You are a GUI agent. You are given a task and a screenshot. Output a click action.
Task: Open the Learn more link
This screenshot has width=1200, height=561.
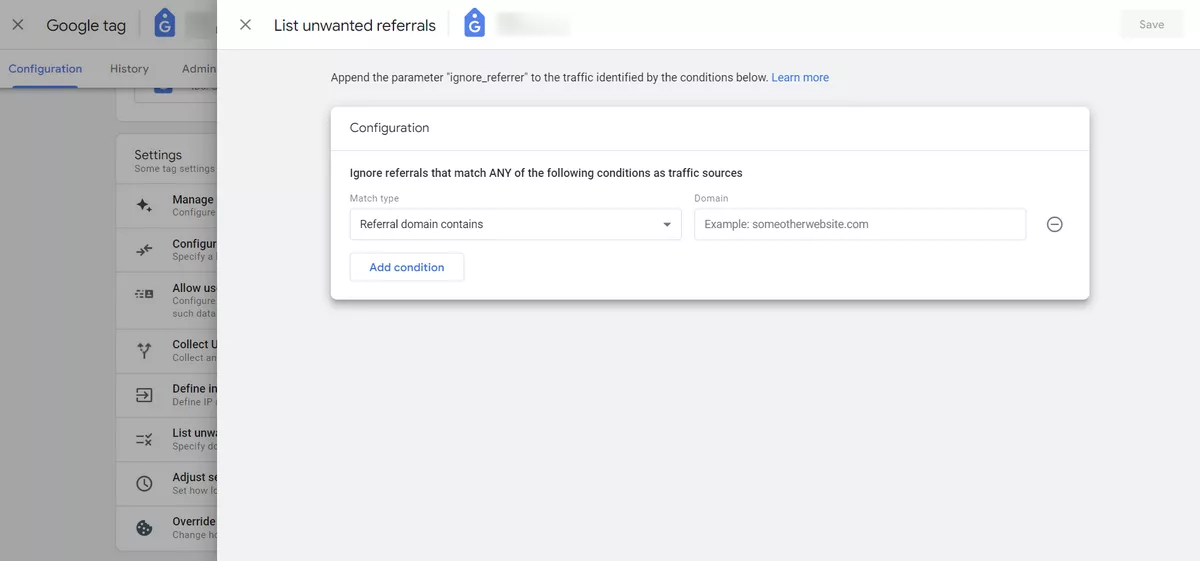(x=800, y=77)
